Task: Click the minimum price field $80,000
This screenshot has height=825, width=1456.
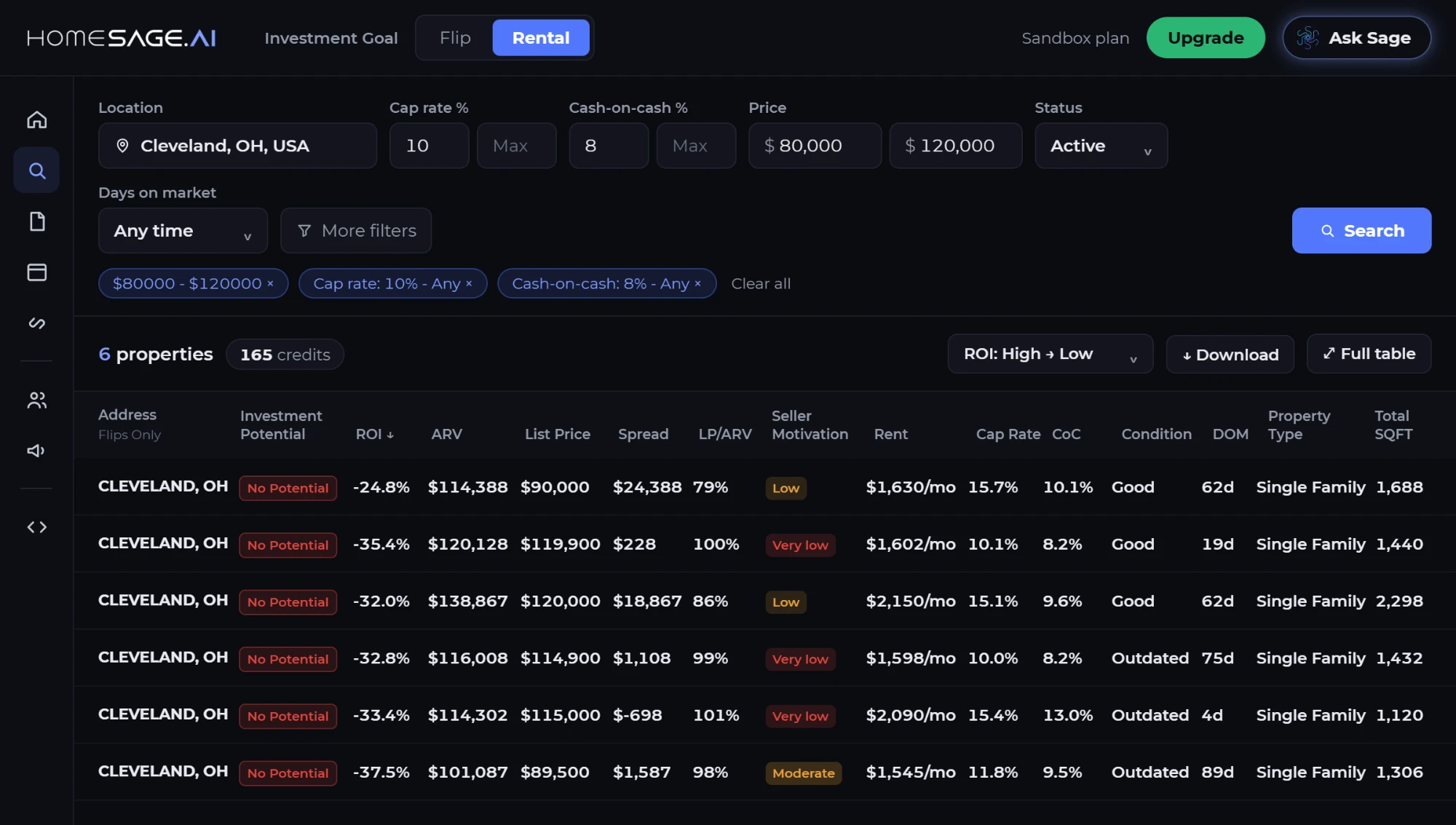Action: click(x=815, y=146)
